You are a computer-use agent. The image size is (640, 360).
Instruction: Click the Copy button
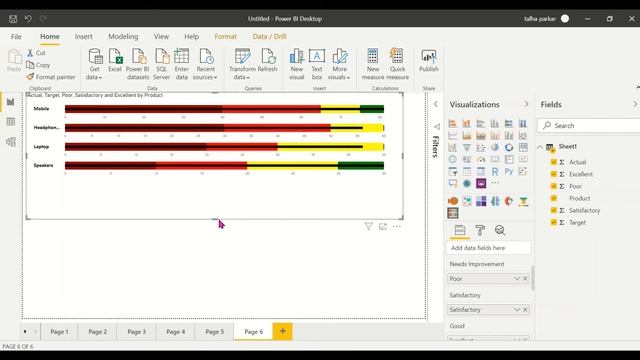[x=38, y=65]
